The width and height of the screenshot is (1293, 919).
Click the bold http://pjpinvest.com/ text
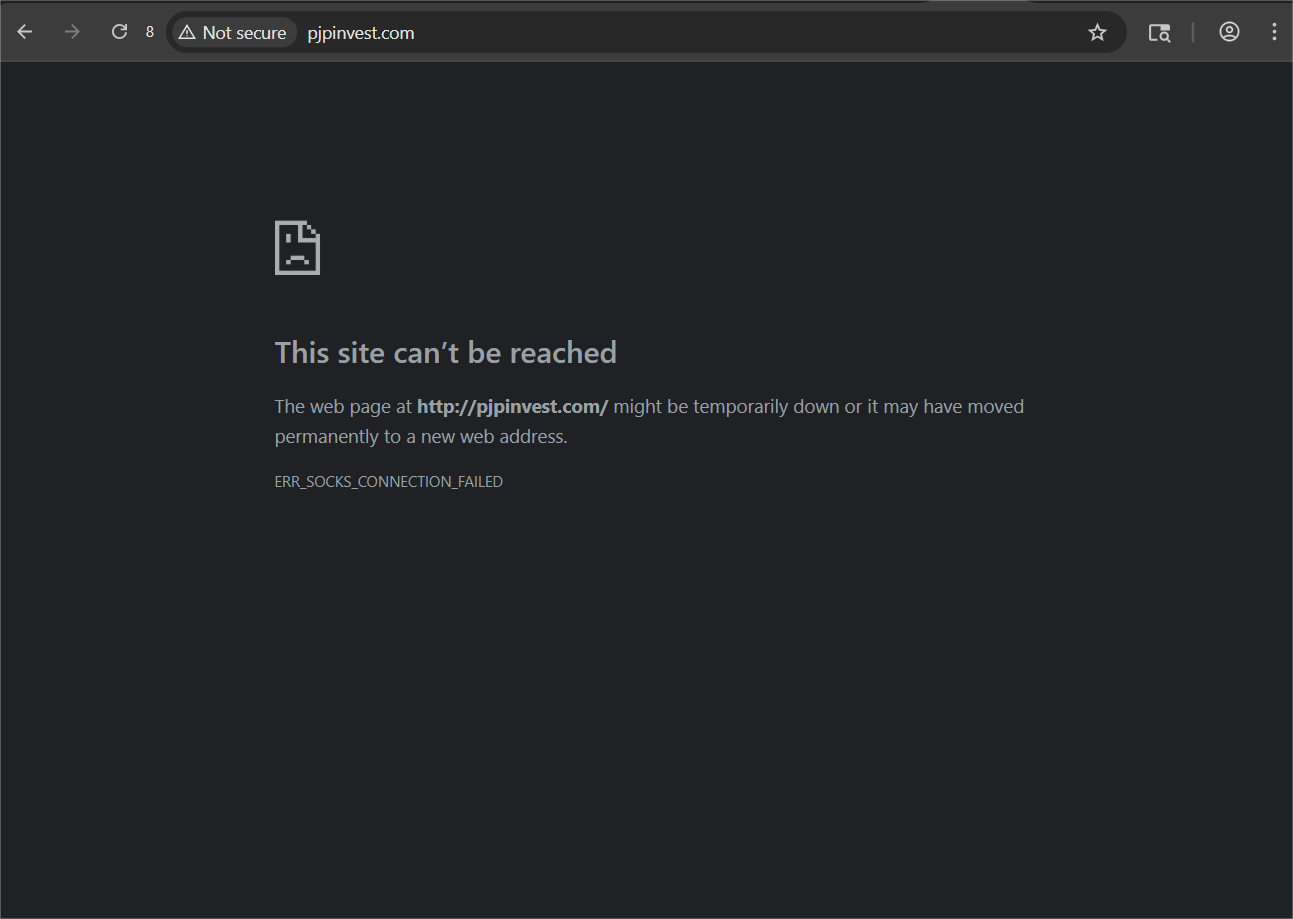[512, 407]
